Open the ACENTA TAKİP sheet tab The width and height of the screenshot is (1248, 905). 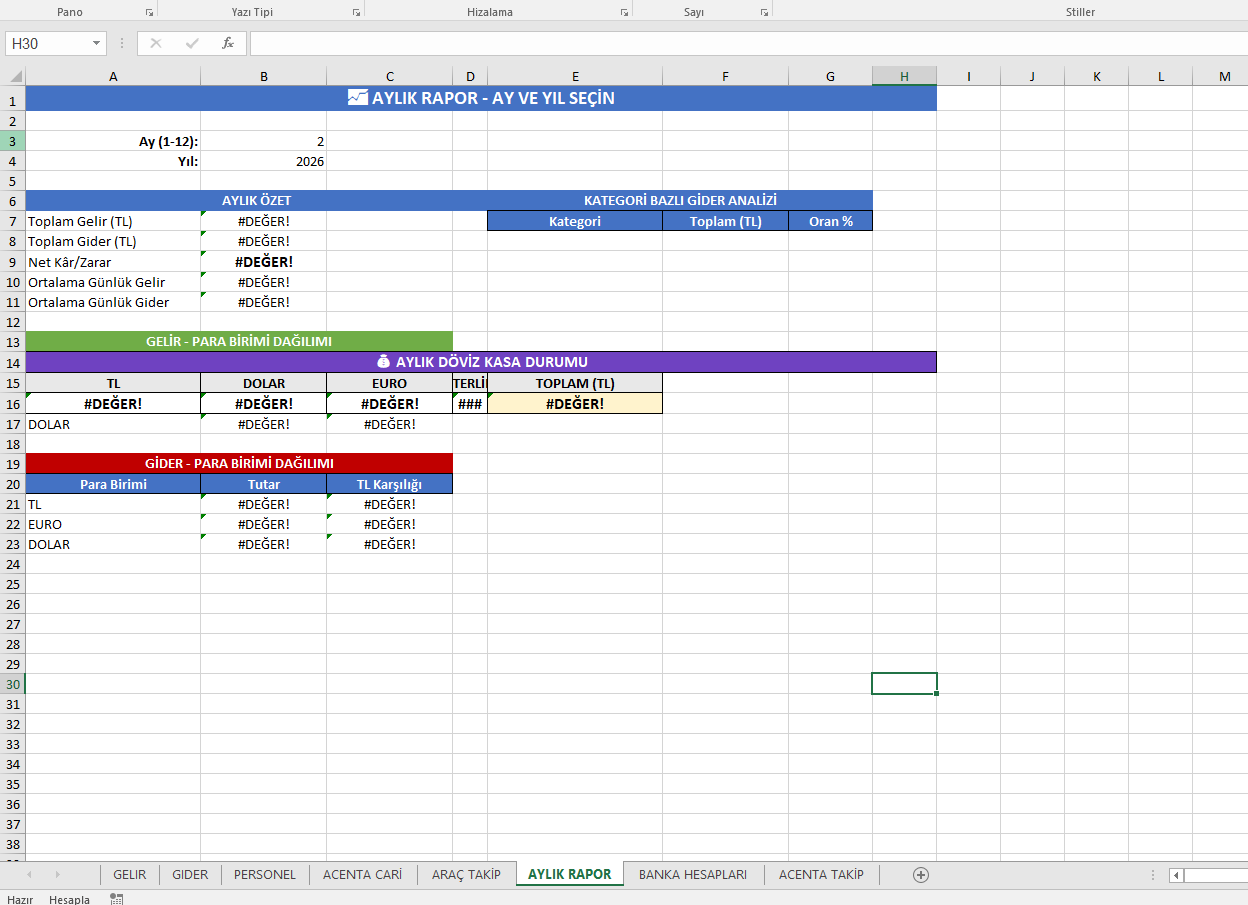[x=821, y=874]
